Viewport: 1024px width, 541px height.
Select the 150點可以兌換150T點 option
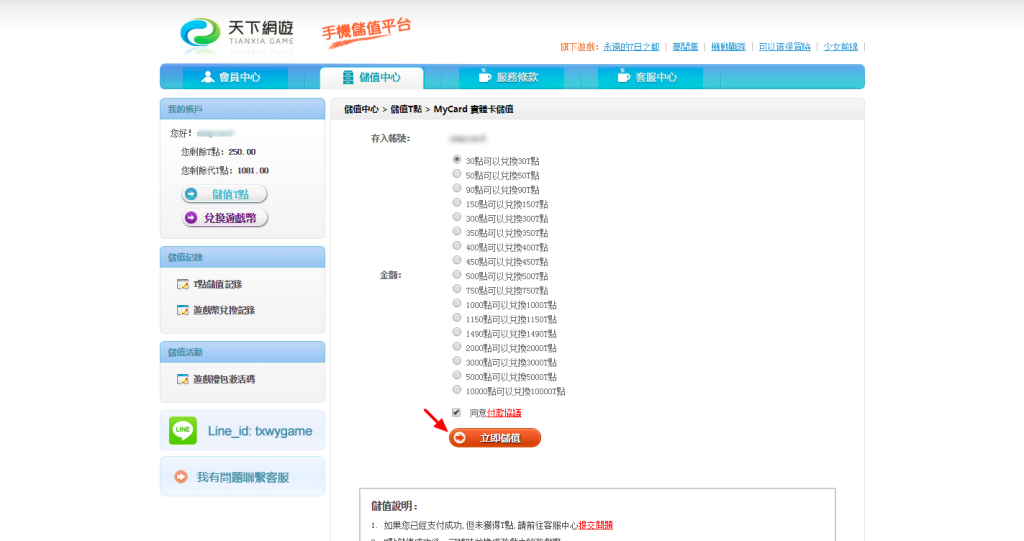point(457,203)
